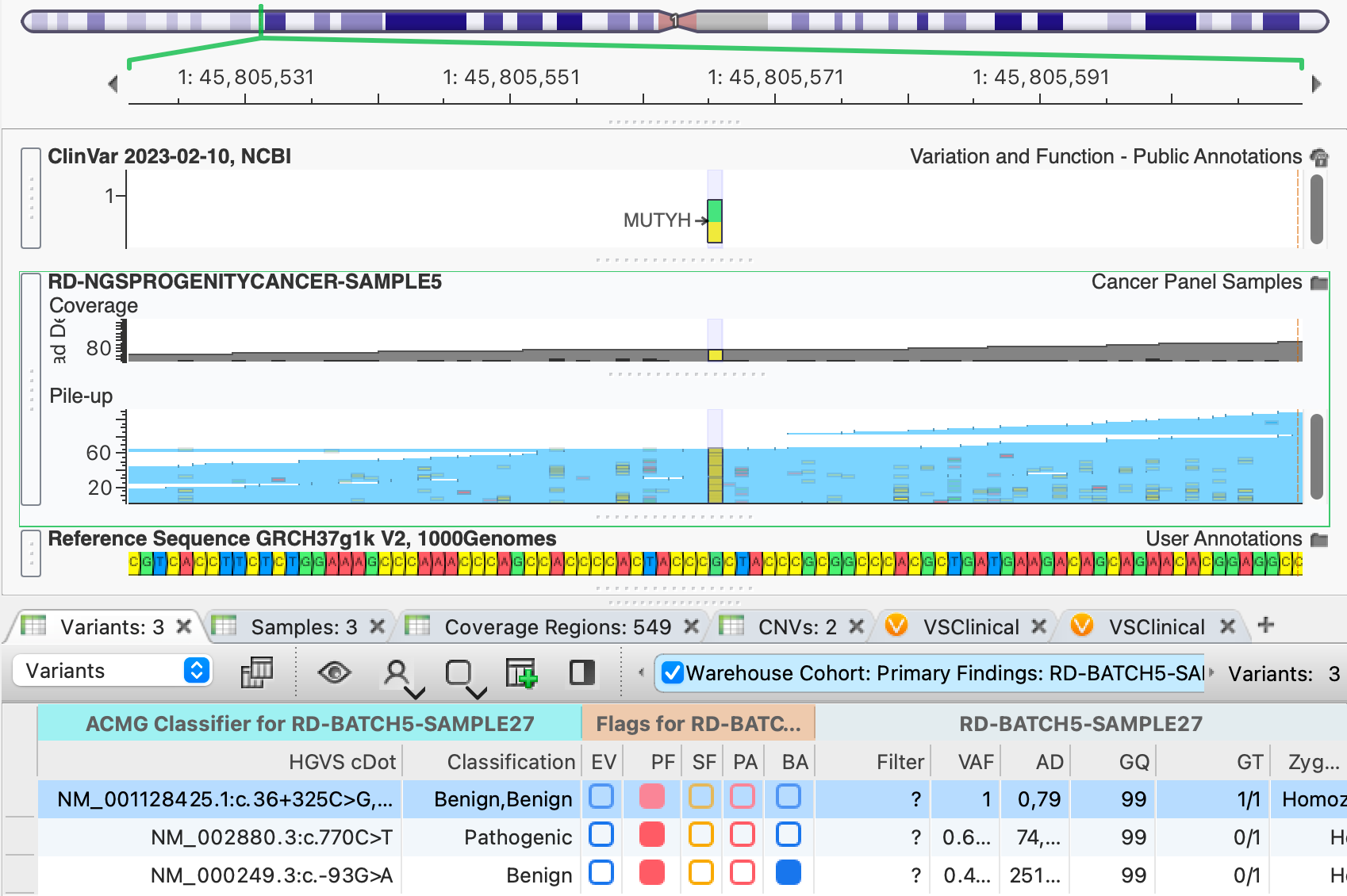Click the orange VSClinical tab icon
The width and height of the screenshot is (1347, 896).
pos(896,626)
